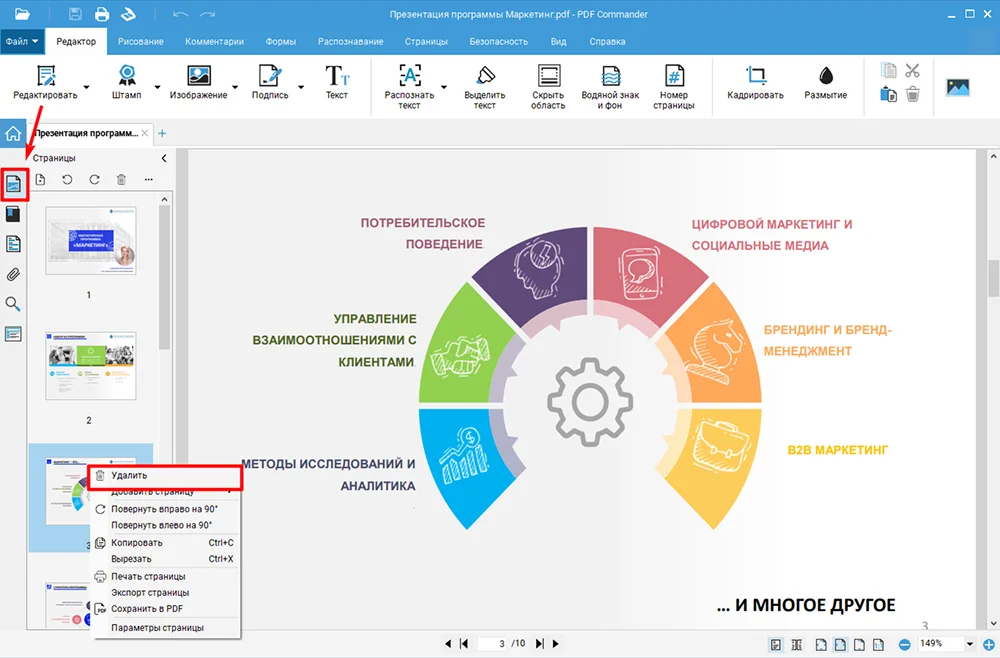Viewport: 1000px width, 658px height.
Task: Choose the Выделить текст highlighter tool
Action: tap(485, 85)
